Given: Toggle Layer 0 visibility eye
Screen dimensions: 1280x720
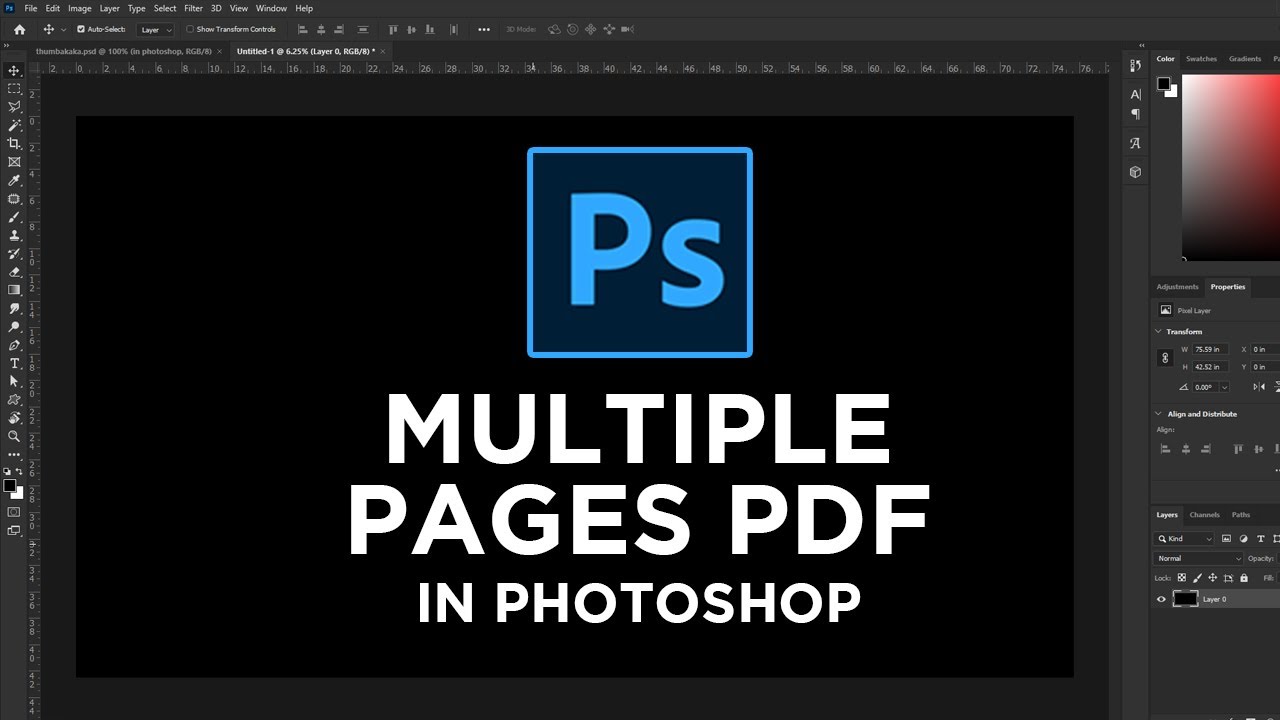Looking at the screenshot, I should [1161, 599].
